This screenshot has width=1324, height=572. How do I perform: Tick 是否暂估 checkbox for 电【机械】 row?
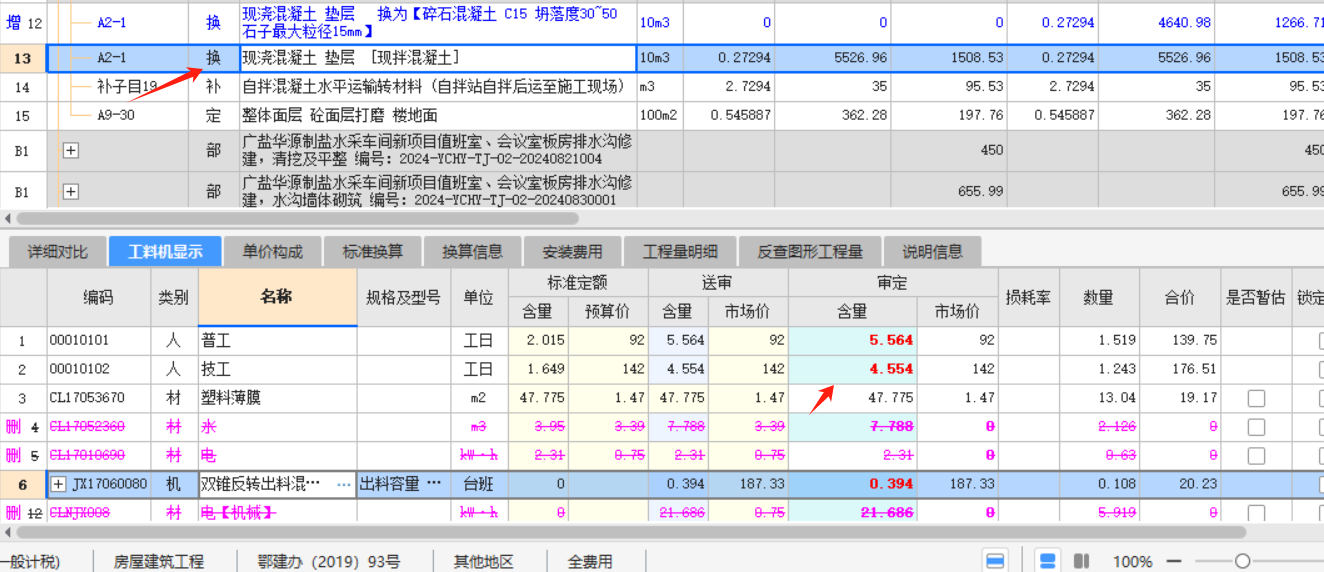(x=1256, y=513)
